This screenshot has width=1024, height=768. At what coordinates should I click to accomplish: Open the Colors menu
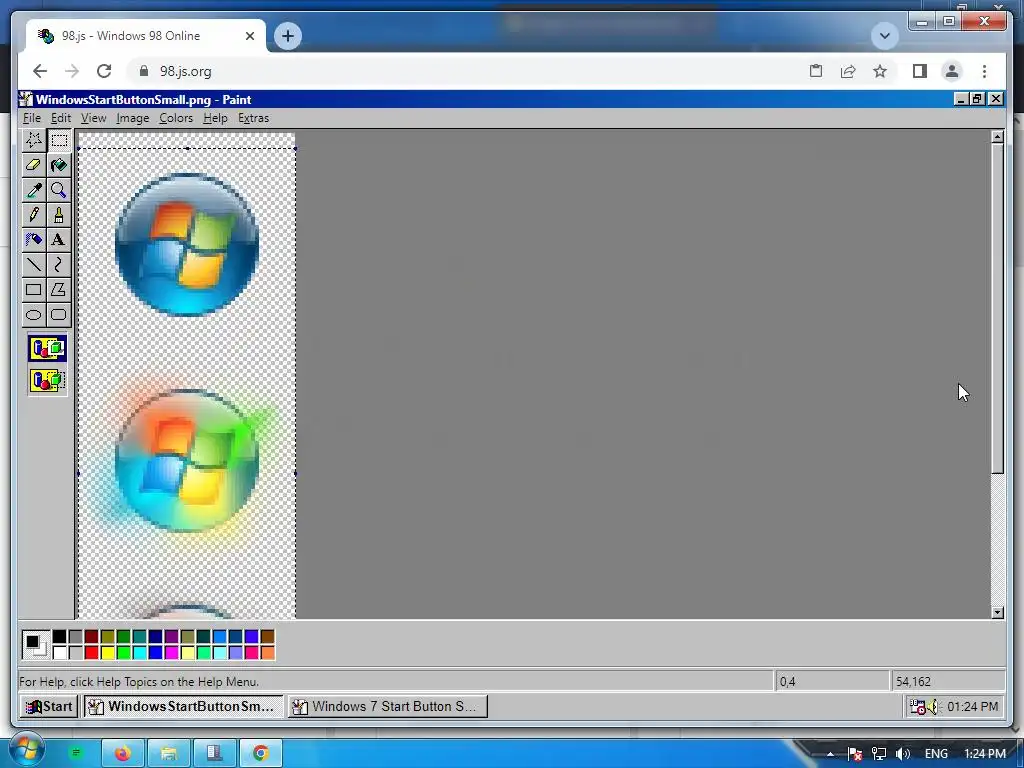point(176,118)
